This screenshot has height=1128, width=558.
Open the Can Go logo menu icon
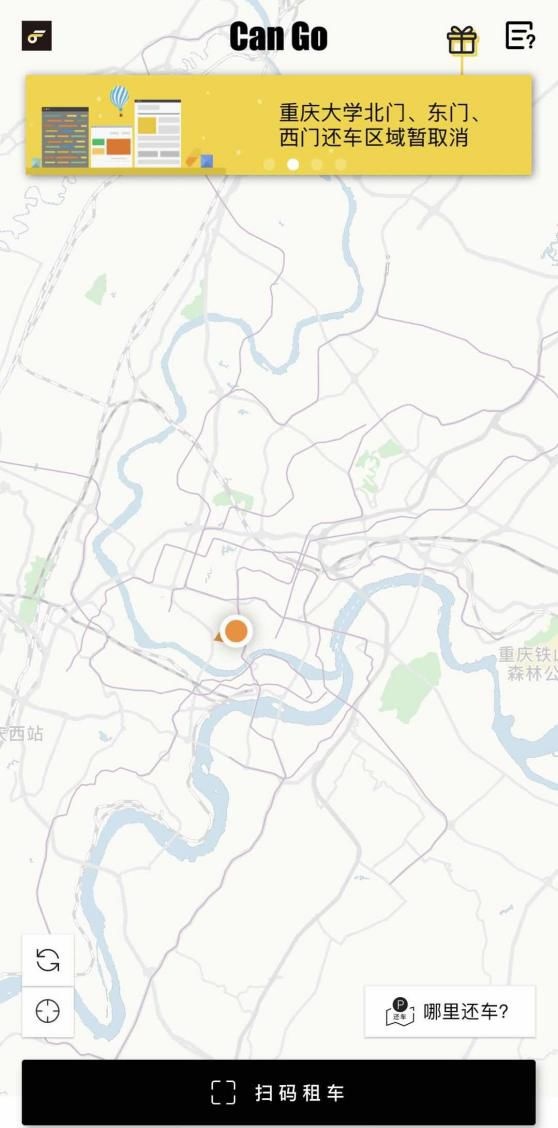pyautogui.click(x=37, y=36)
